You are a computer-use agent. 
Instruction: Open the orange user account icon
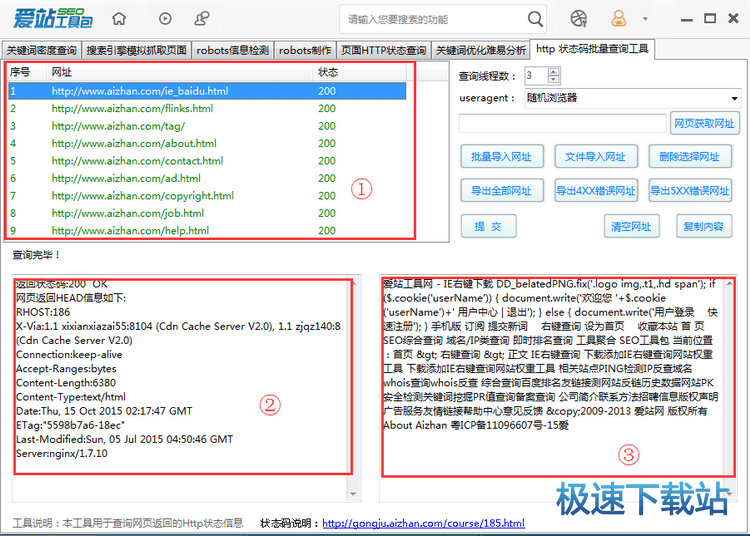618,19
